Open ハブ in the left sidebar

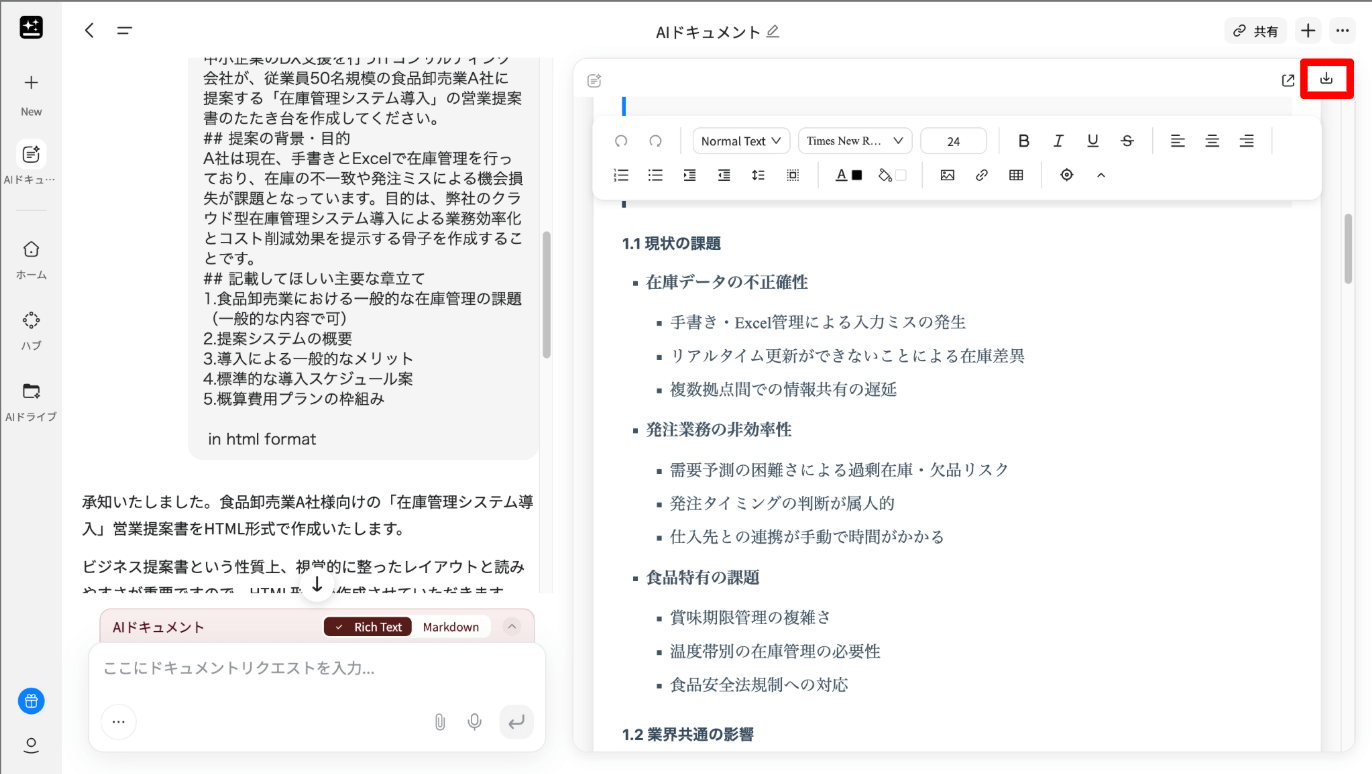click(x=31, y=329)
